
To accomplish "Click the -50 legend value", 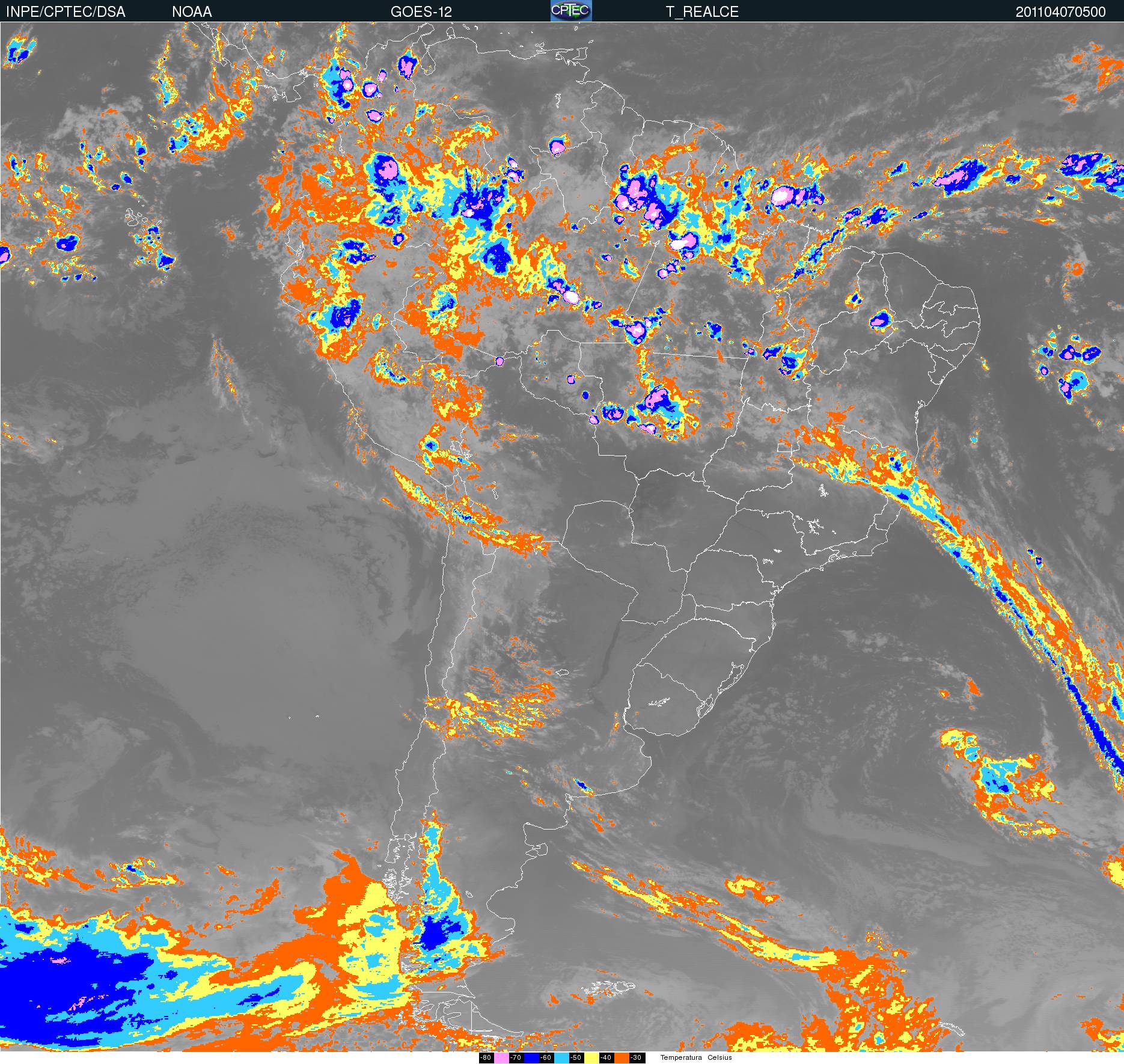I will click(x=576, y=1057).
